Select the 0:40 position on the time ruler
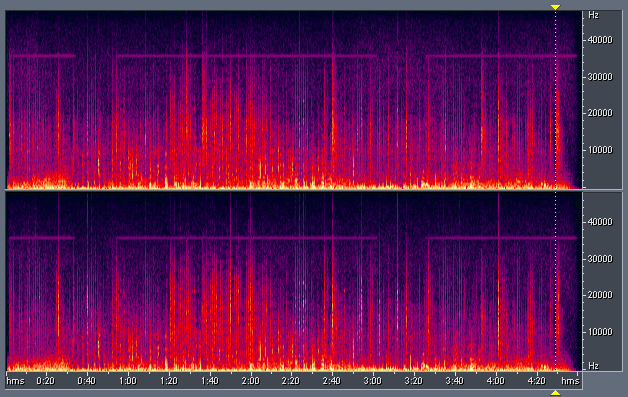The image size is (628, 397). (86, 381)
